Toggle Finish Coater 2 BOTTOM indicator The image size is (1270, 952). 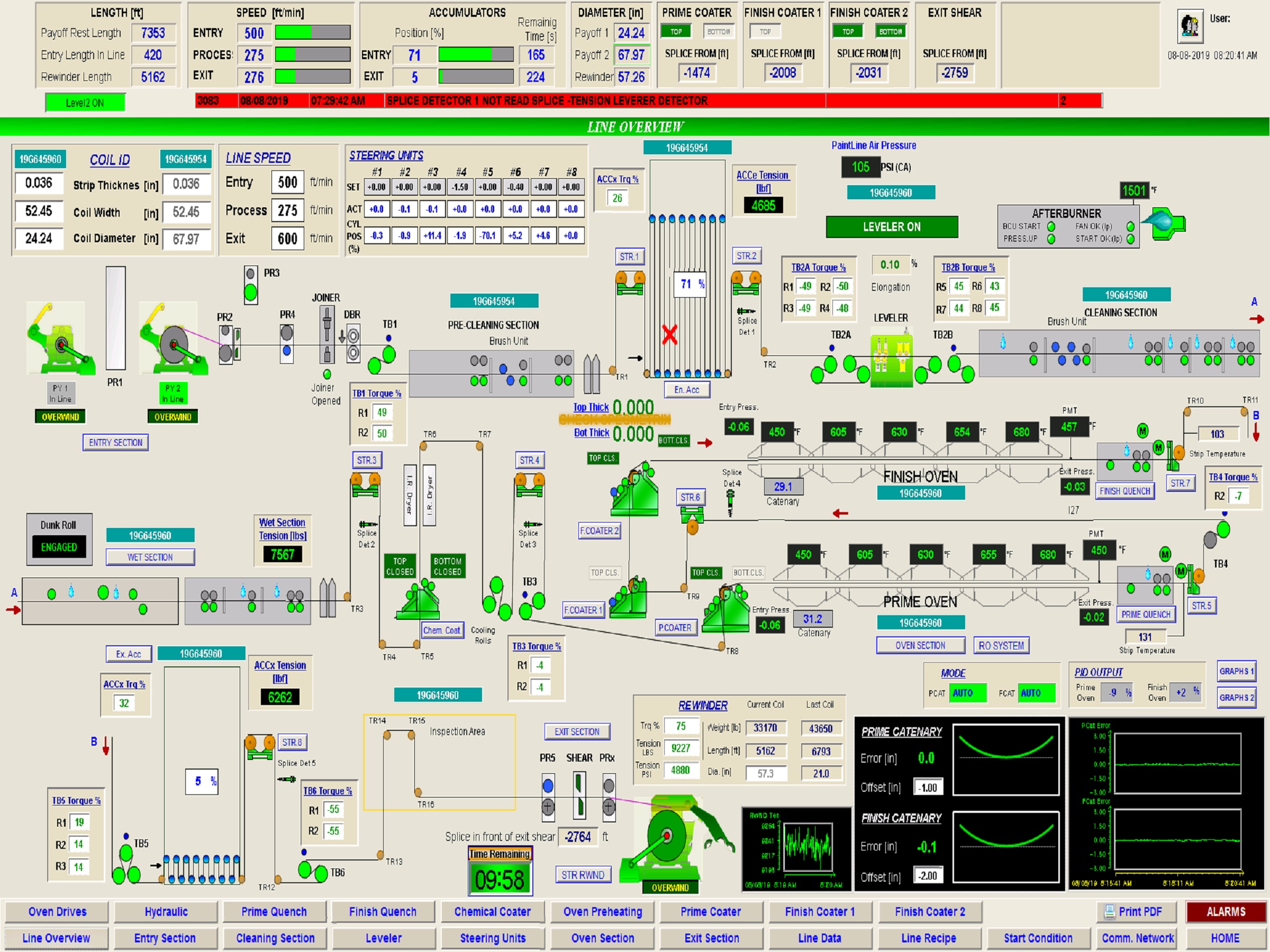pyautogui.click(x=891, y=32)
